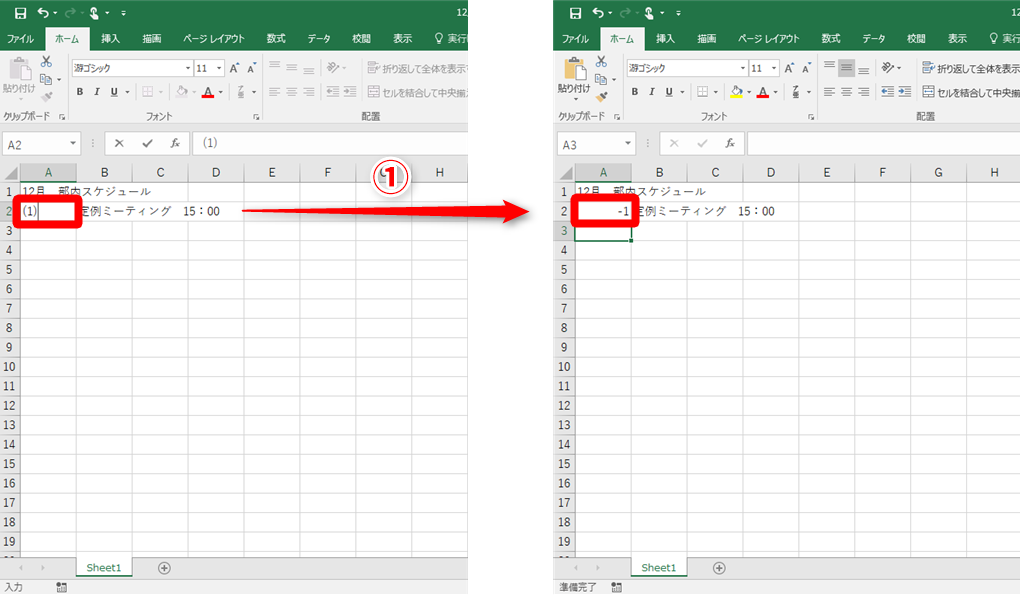Click fill color bucket in right Excel window
Viewport: 1020px width, 595px height.
tap(736, 92)
